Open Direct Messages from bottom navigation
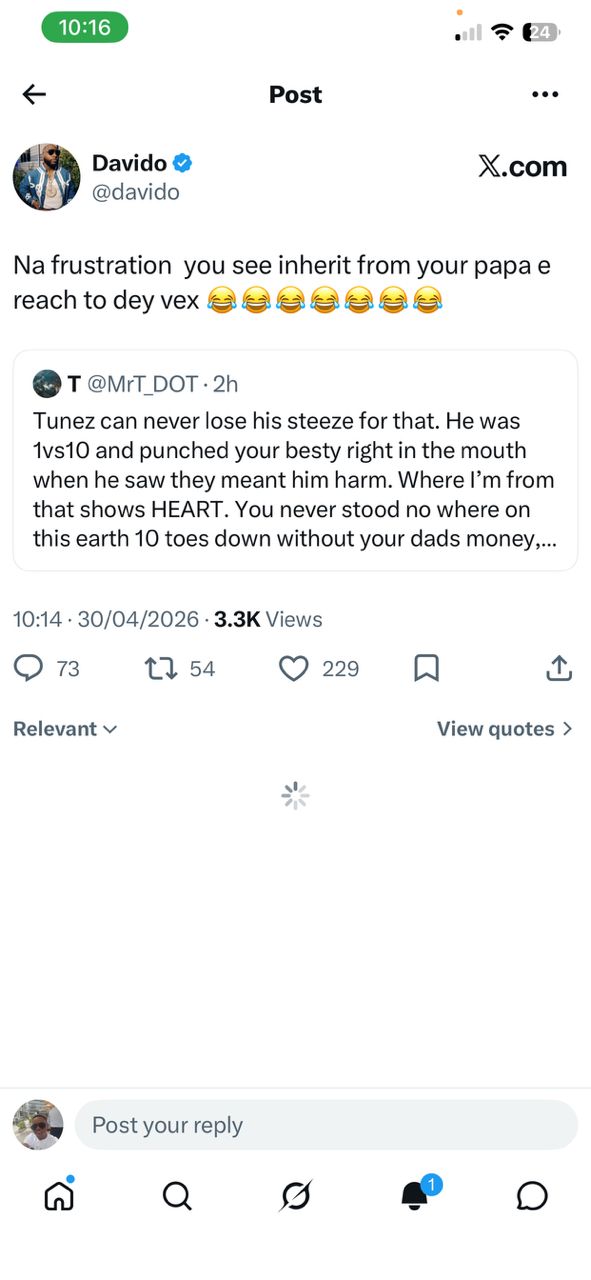 tap(532, 1196)
